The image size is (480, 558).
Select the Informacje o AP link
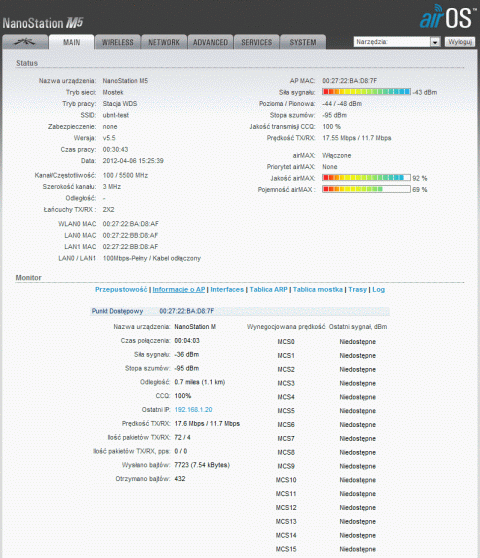[x=179, y=290]
